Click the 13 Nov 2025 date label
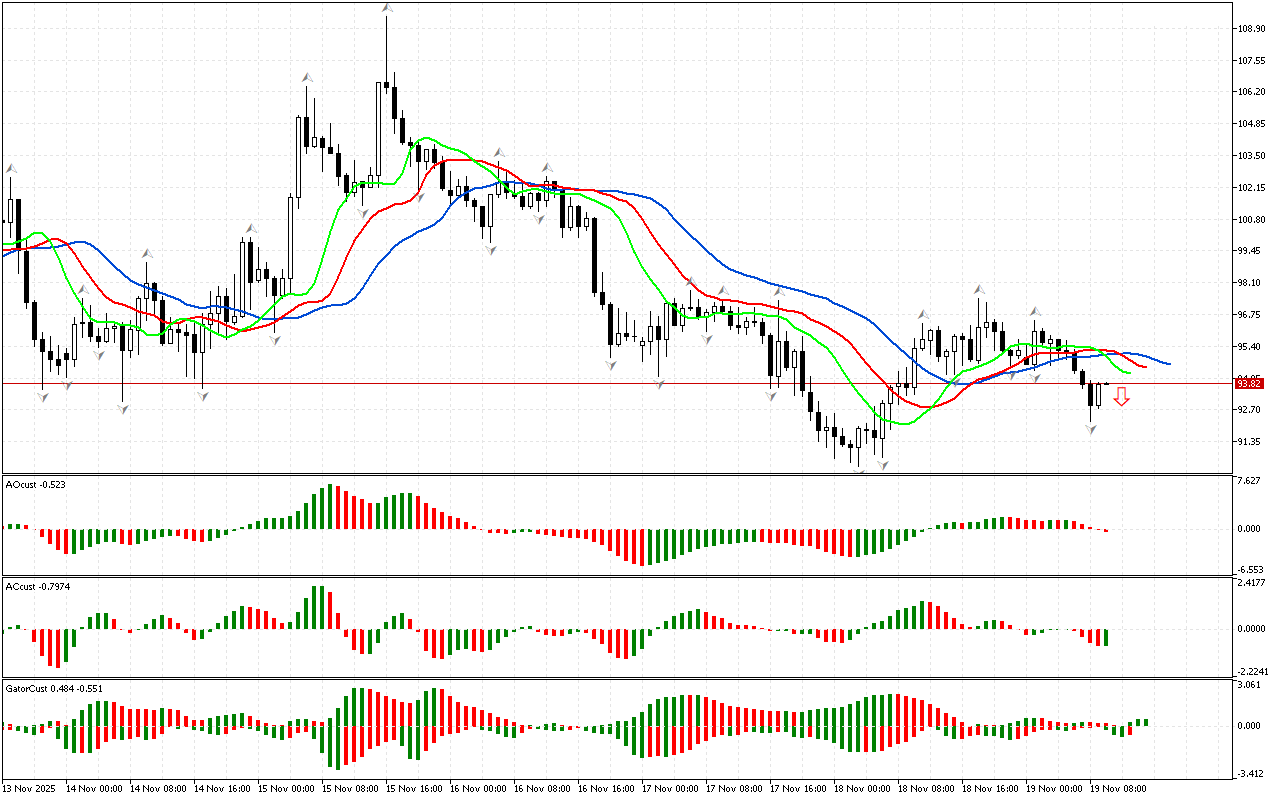The width and height of the screenshot is (1280, 800). [x=30, y=789]
